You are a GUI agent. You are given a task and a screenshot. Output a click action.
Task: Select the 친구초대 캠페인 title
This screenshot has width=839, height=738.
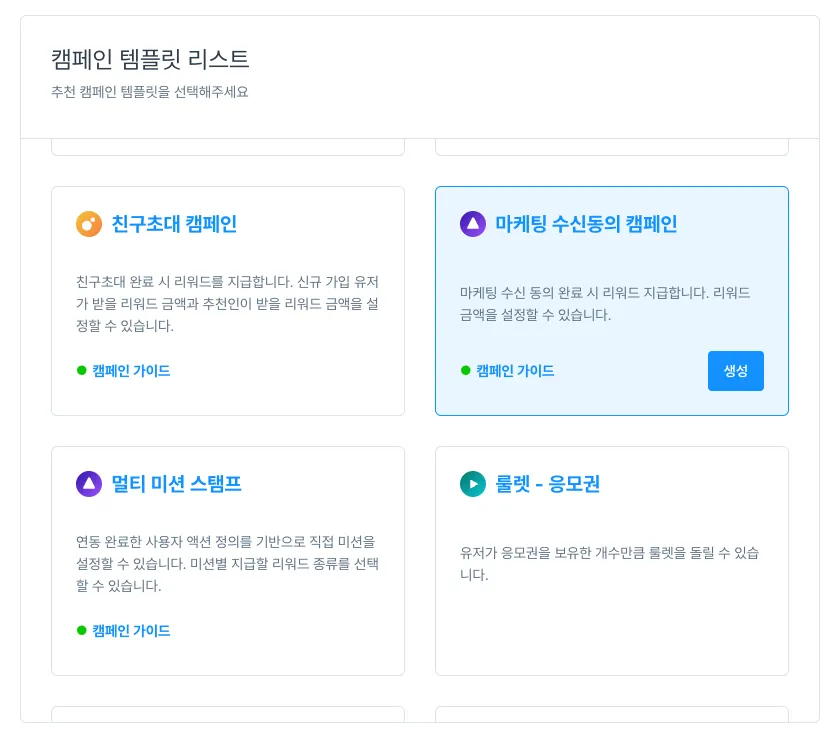click(174, 224)
